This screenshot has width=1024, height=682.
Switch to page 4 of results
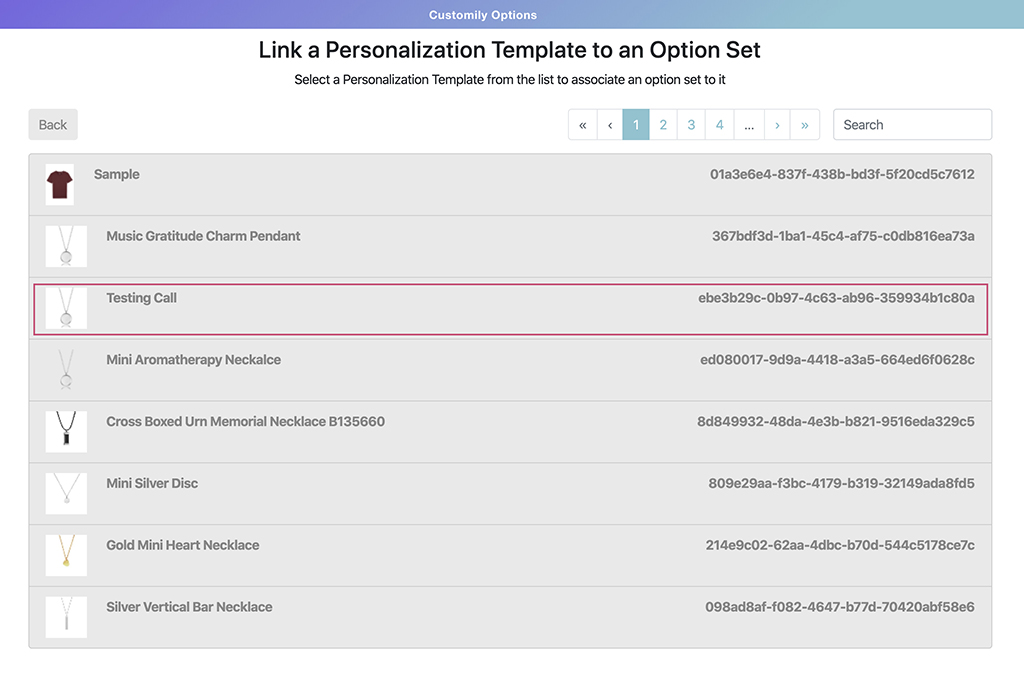tap(719, 125)
